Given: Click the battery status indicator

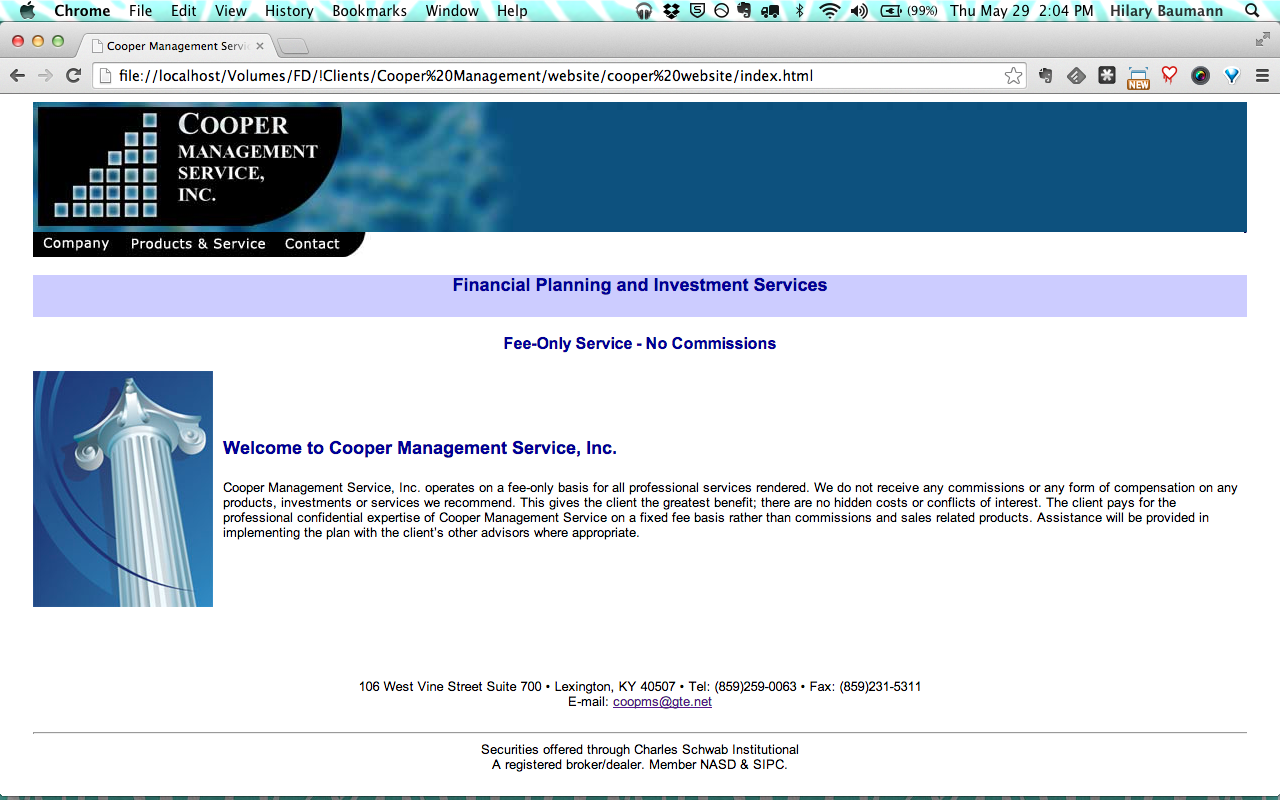Looking at the screenshot, I should [x=910, y=11].
